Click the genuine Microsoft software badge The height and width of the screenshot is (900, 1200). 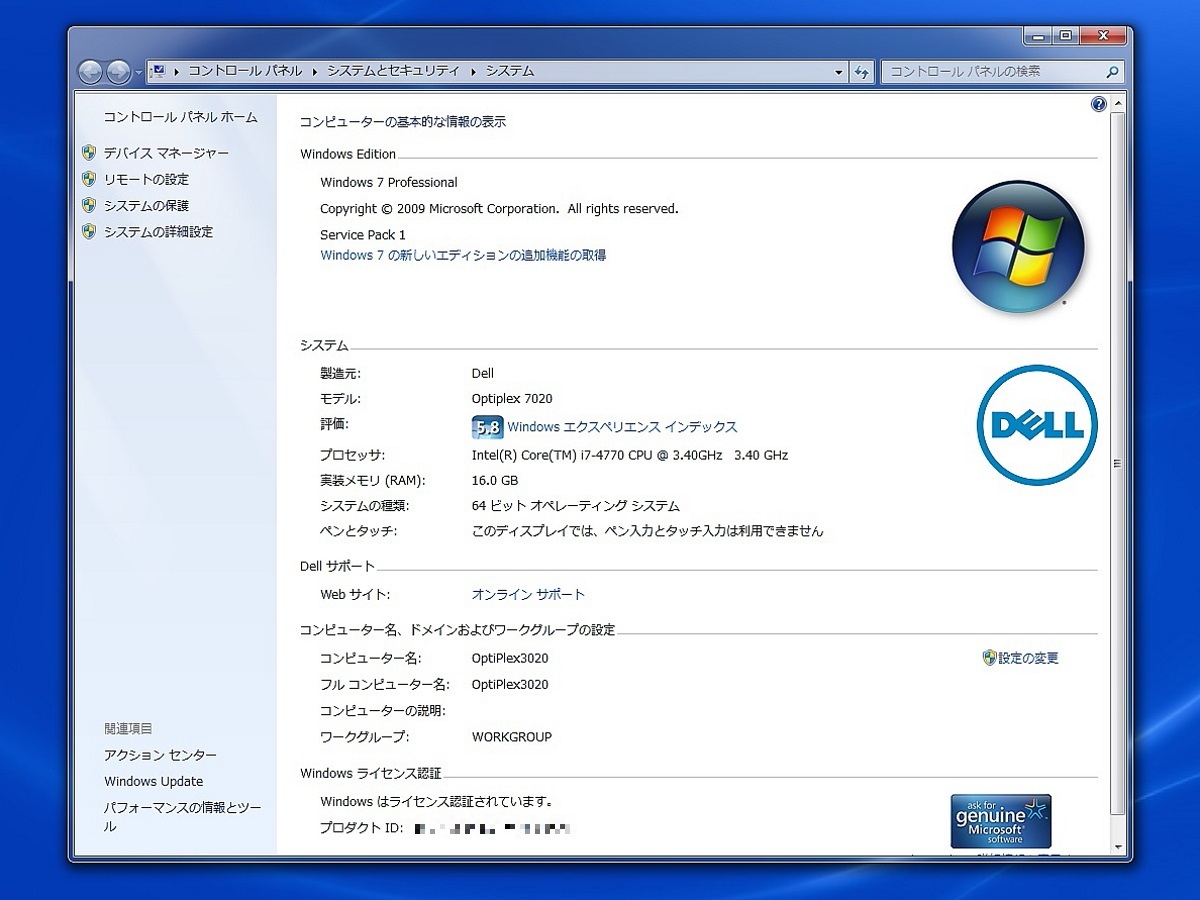coord(1001,821)
